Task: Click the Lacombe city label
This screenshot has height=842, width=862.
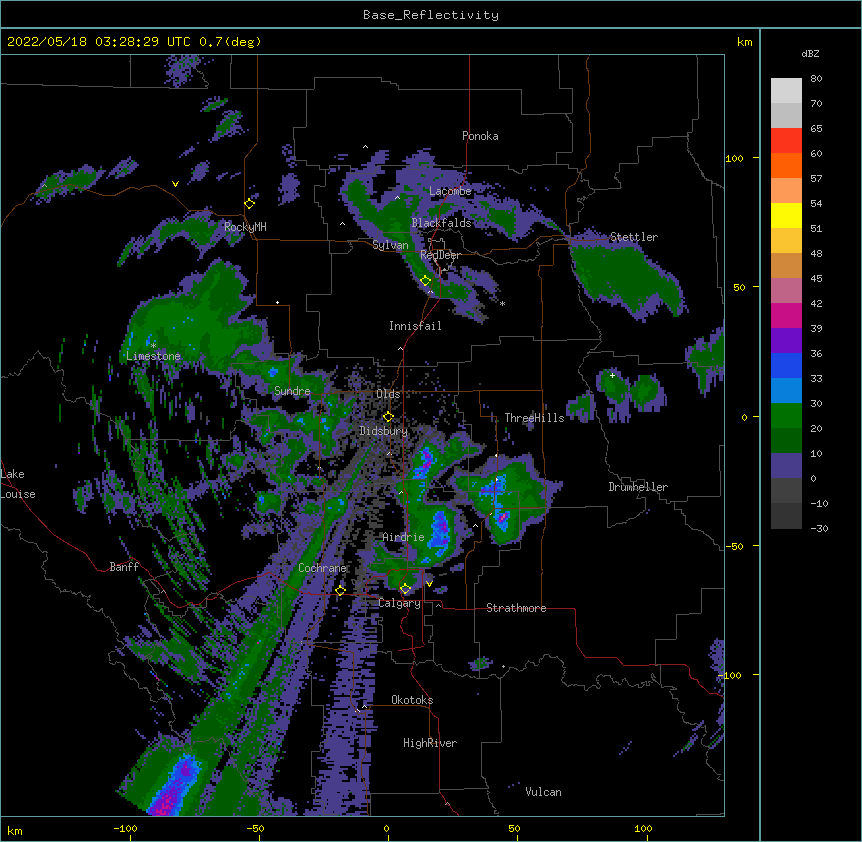Action: coord(450,191)
